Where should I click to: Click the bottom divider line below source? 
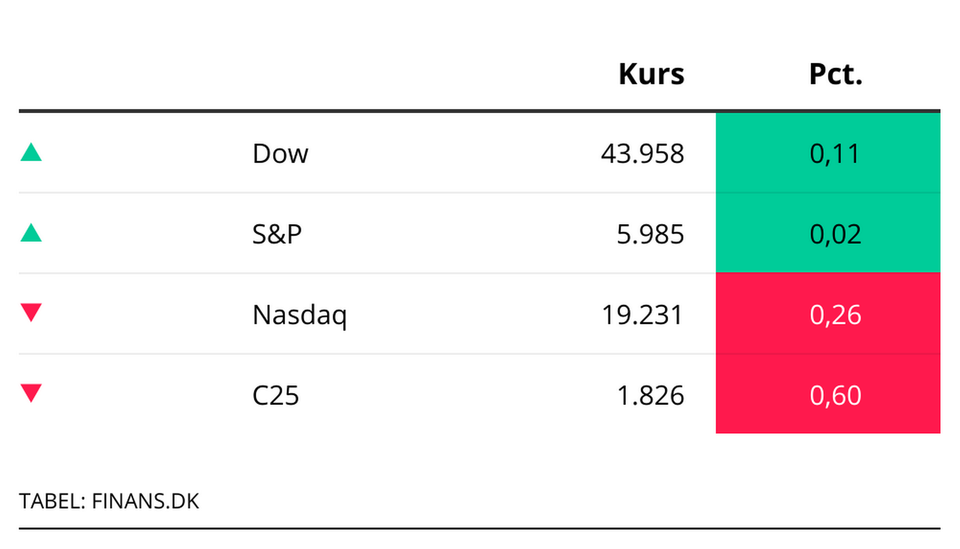coord(479,527)
